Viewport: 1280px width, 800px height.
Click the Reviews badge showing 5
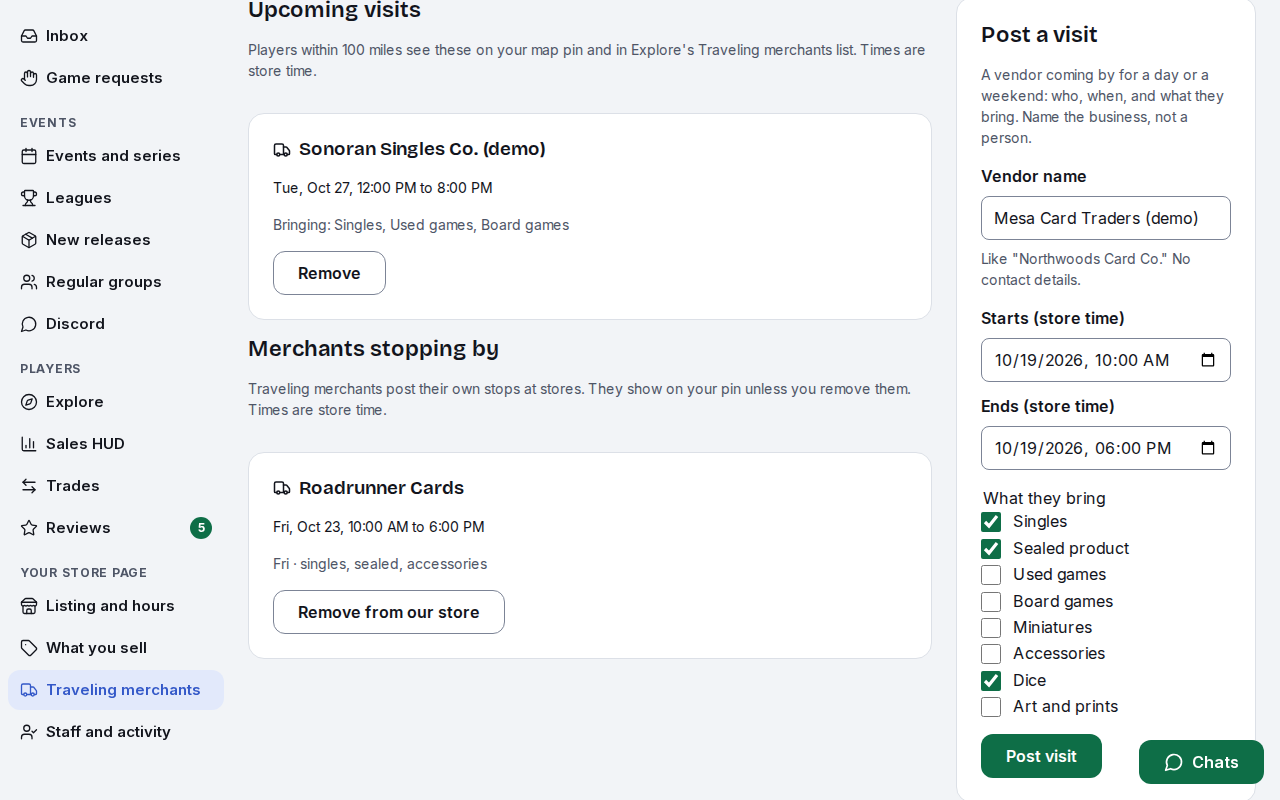[201, 528]
